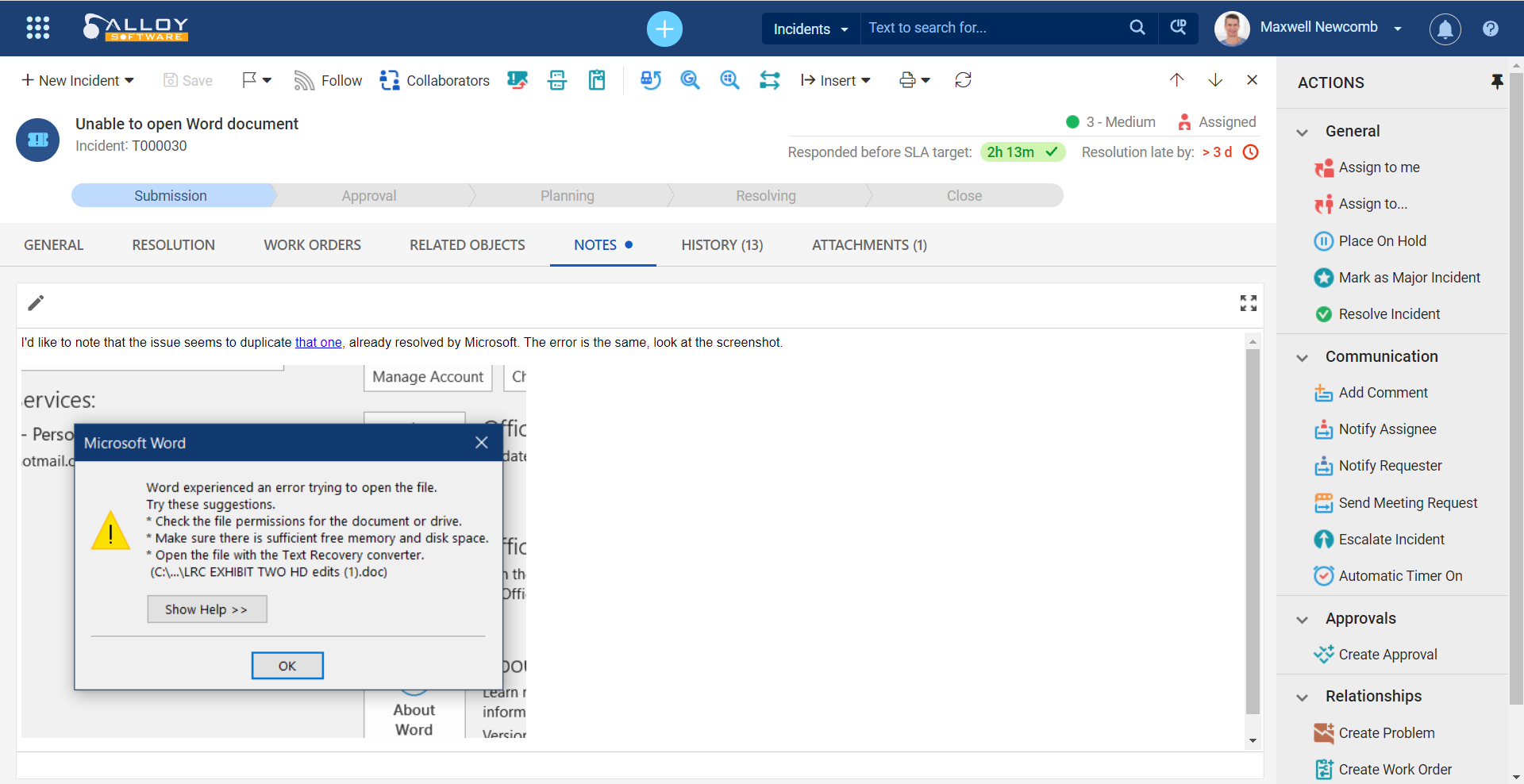Go to the previous record arrow
The height and width of the screenshot is (784, 1524).
coord(1176,80)
